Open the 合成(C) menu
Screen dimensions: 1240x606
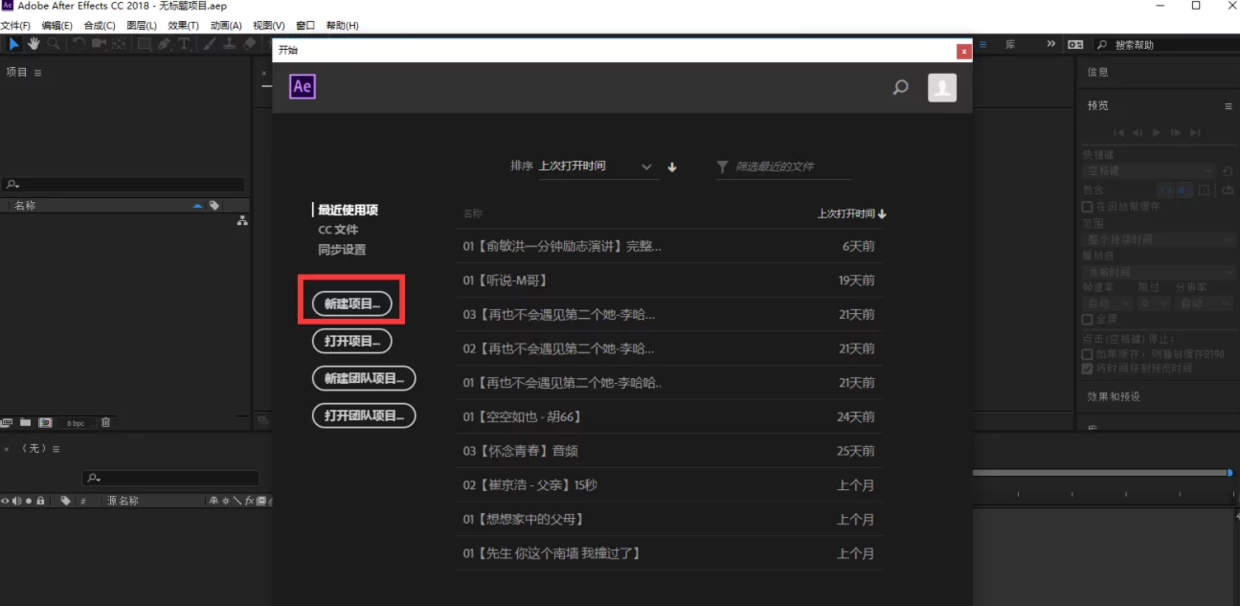(100, 25)
